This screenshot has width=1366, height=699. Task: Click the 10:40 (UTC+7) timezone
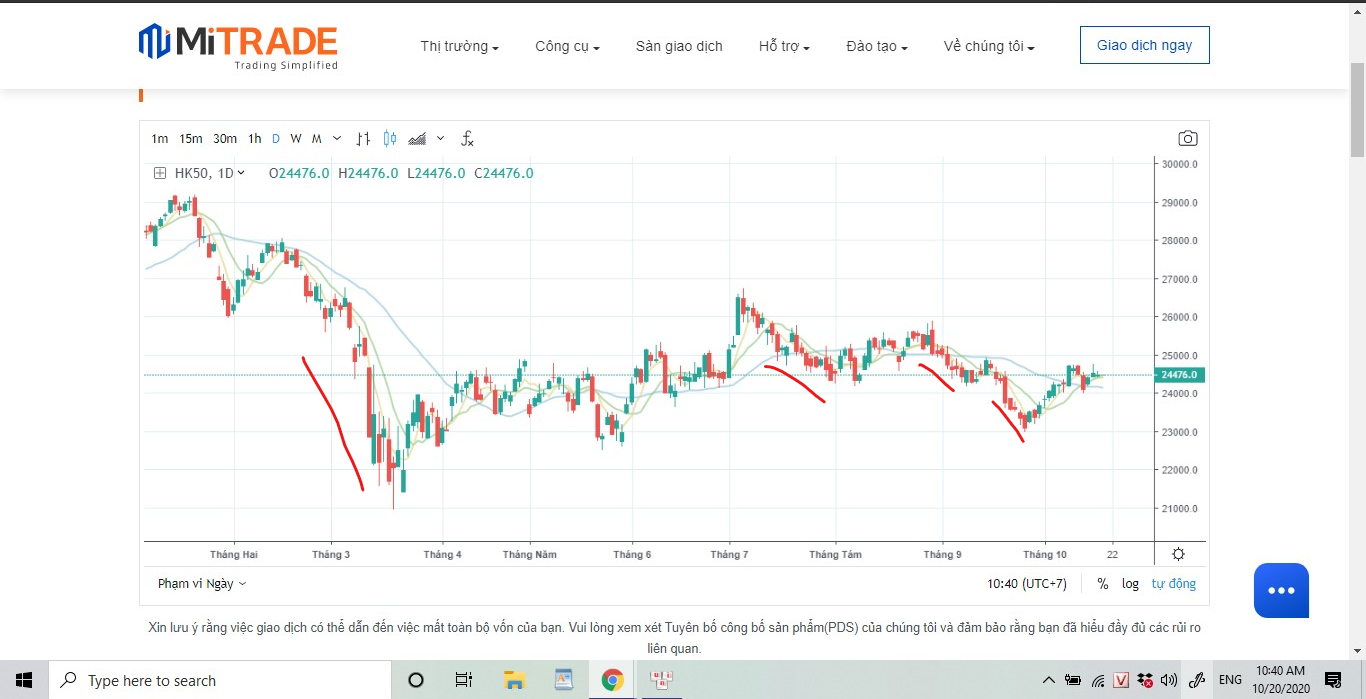(x=1027, y=584)
